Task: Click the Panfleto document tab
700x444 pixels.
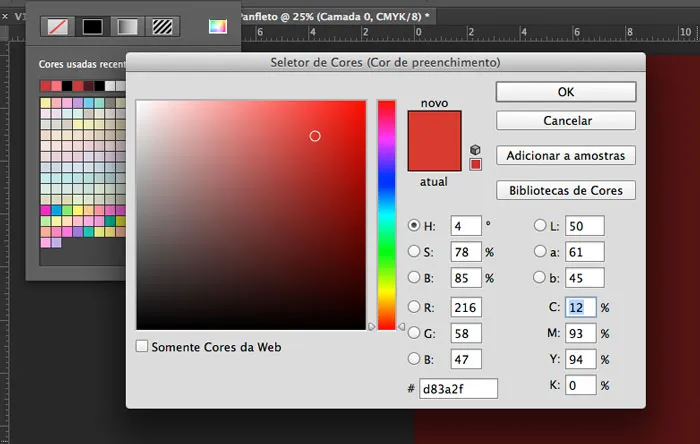Action: tap(337, 17)
